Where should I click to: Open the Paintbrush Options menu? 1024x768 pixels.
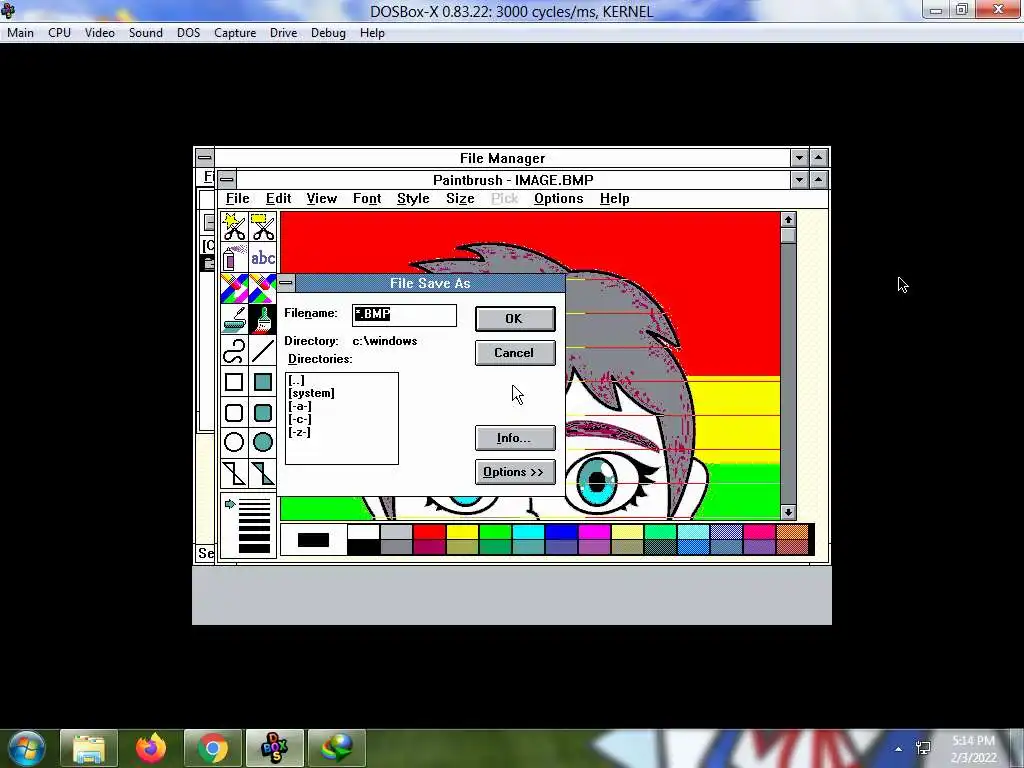(x=558, y=199)
